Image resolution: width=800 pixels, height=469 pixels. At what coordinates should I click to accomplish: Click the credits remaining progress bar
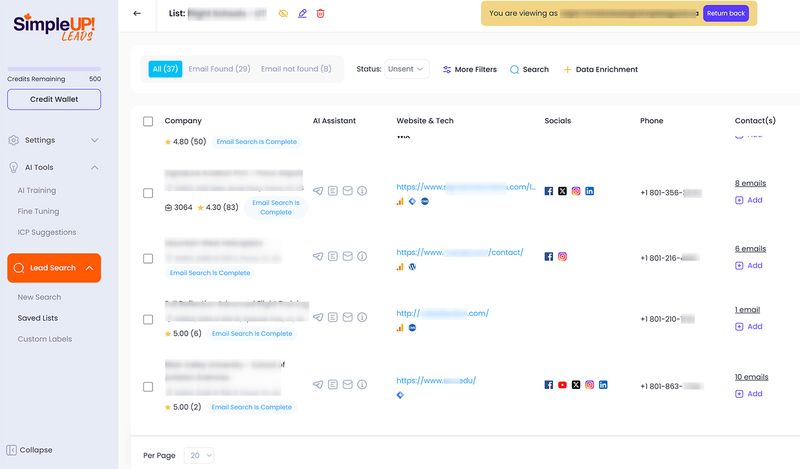point(54,69)
